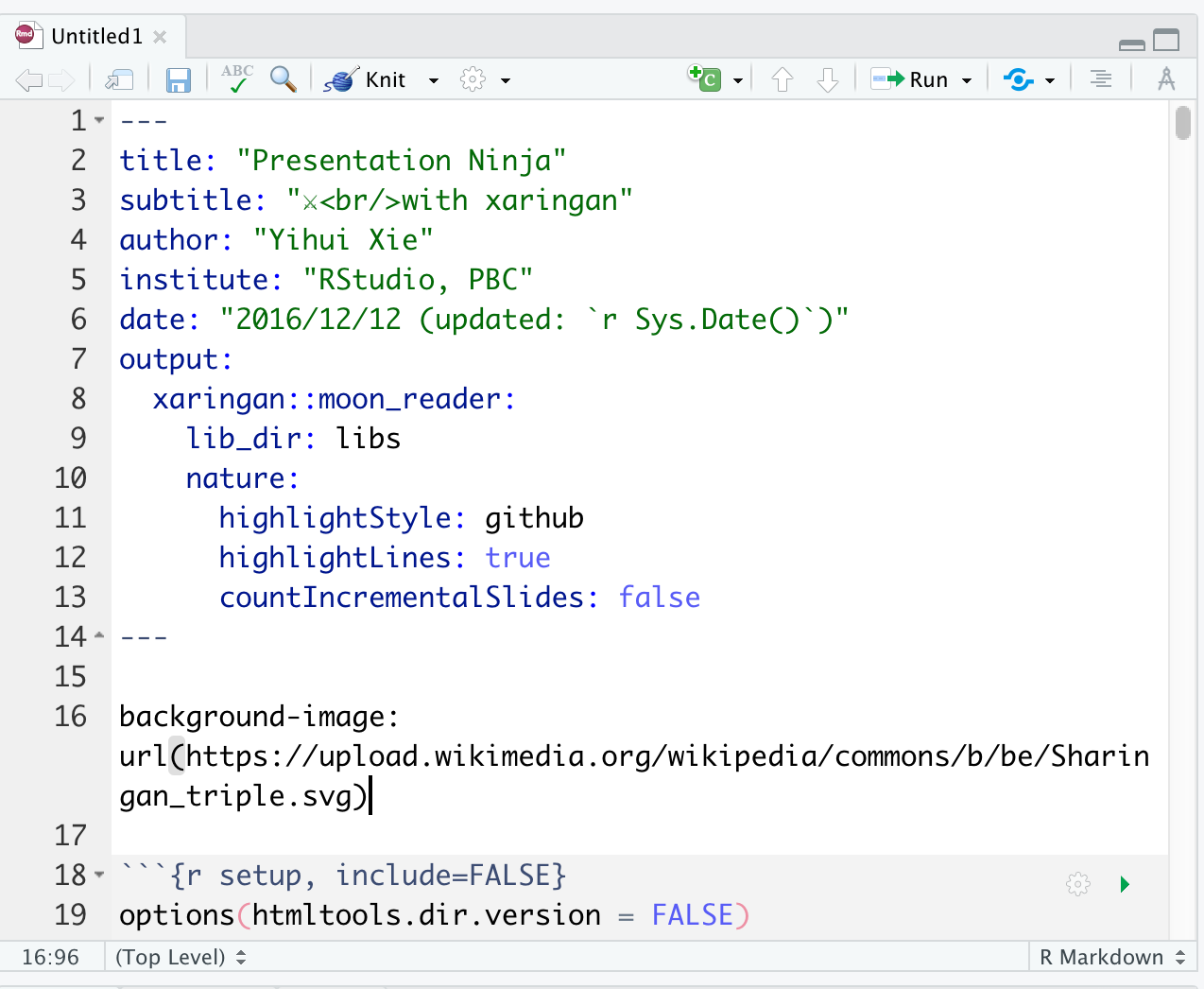Click on lib_dir: libs line
This screenshot has width=1204, height=989.
pyautogui.click(x=293, y=439)
